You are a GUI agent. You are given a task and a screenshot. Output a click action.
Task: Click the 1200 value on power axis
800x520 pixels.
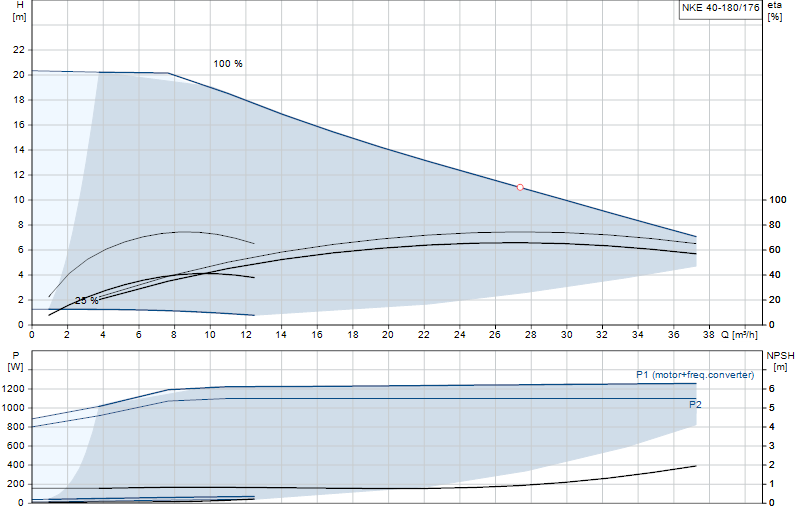point(13,389)
